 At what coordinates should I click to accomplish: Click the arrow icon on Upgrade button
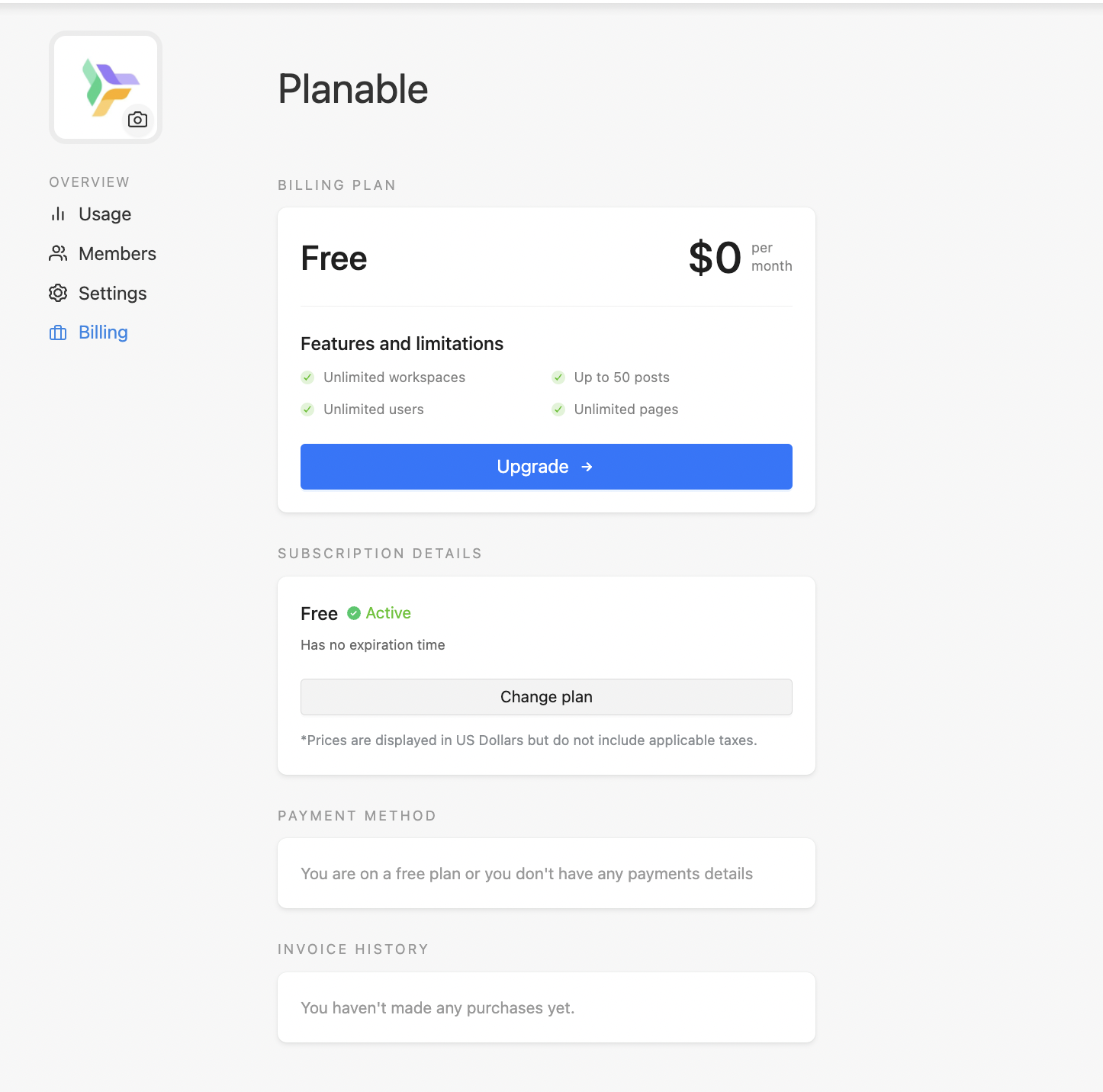[587, 467]
